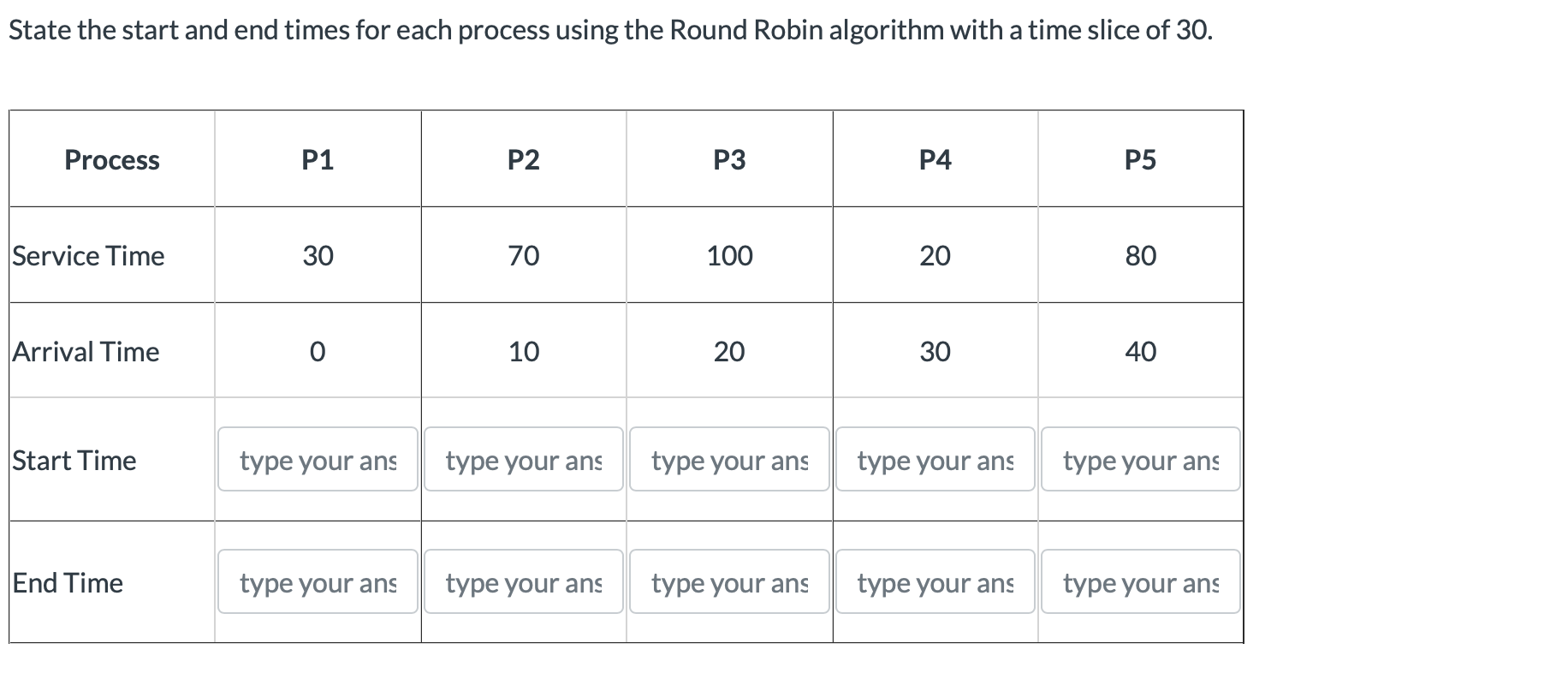Select the P5 column header
Image resolution: width=1568 pixels, height=685 pixels.
pyautogui.click(x=1140, y=159)
